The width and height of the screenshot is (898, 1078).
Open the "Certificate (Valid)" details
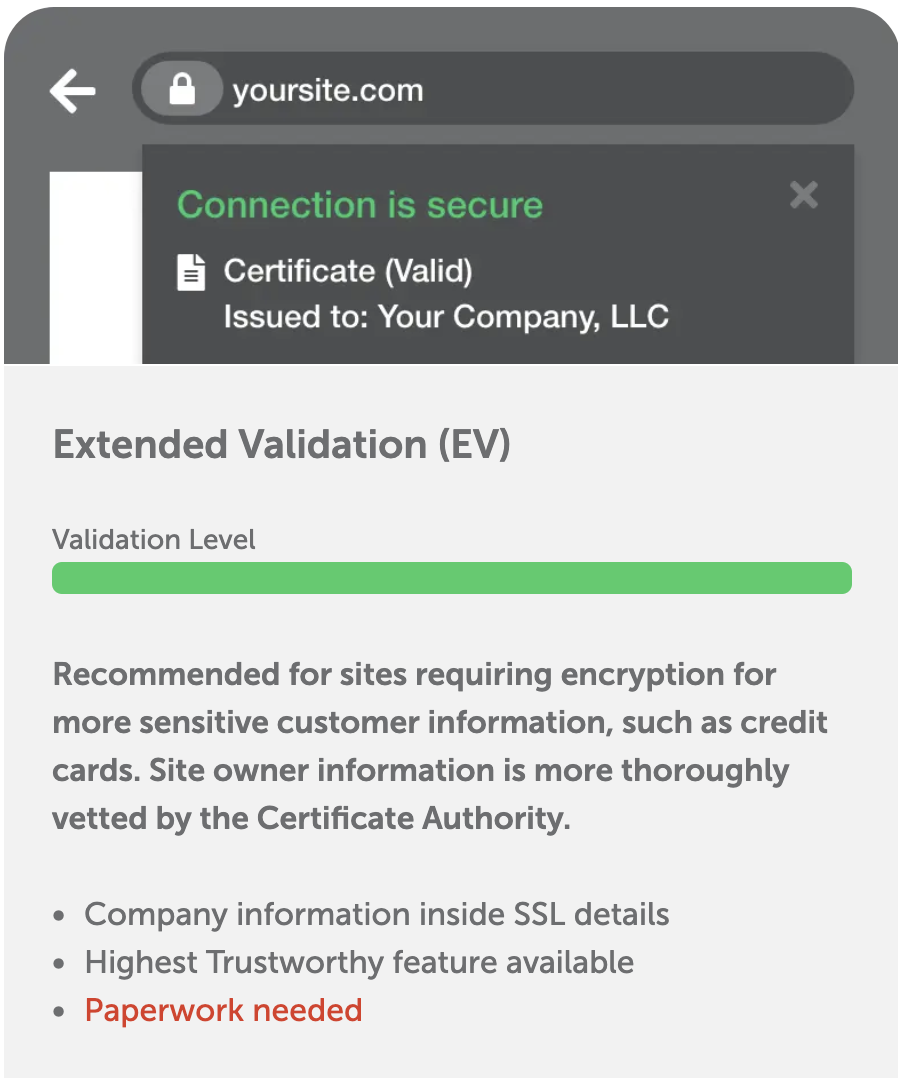pos(347,271)
